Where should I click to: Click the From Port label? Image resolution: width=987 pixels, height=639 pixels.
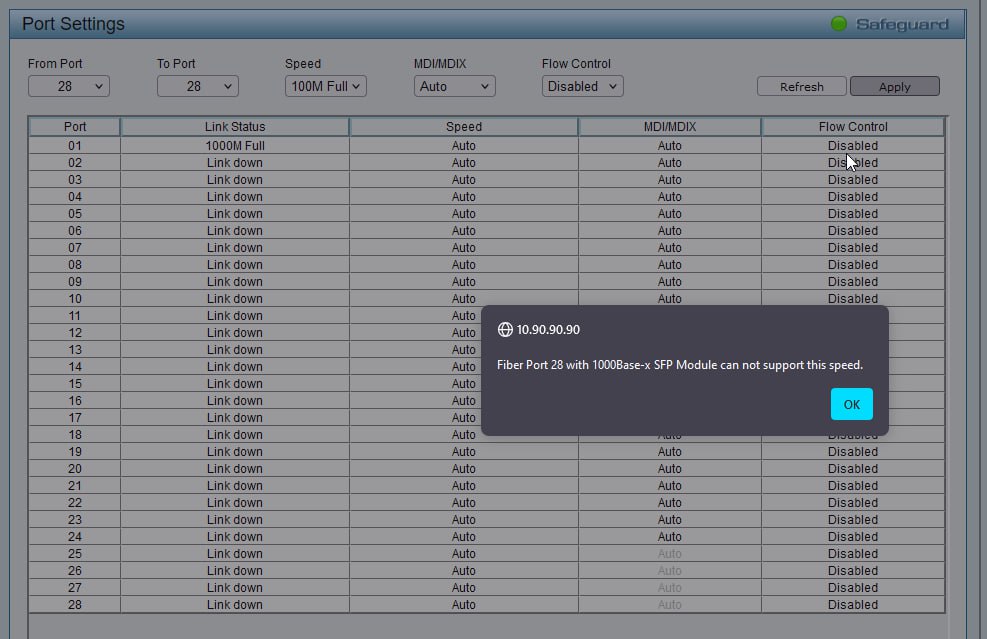(x=55, y=64)
